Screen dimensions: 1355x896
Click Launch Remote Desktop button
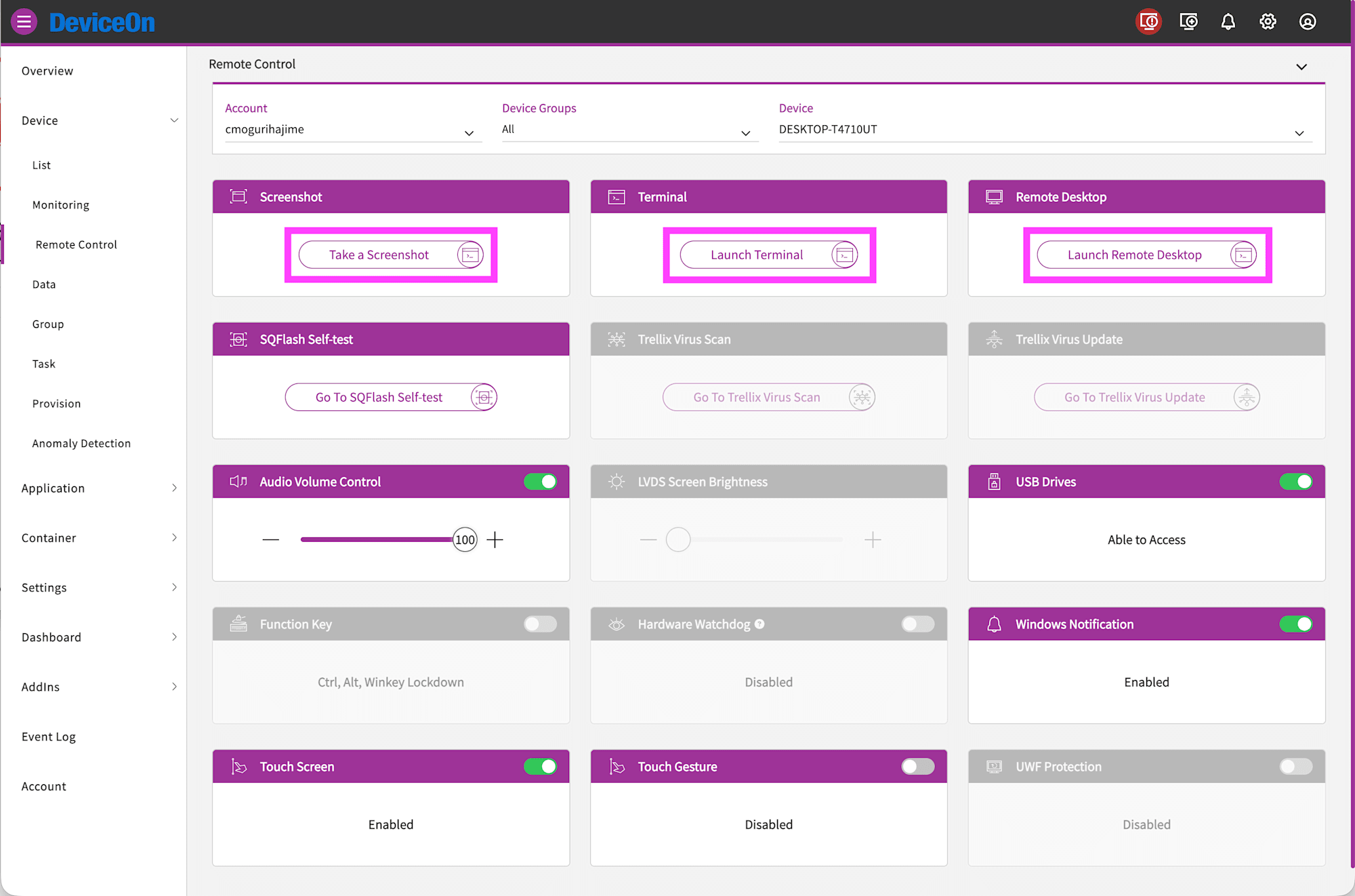coord(1147,255)
